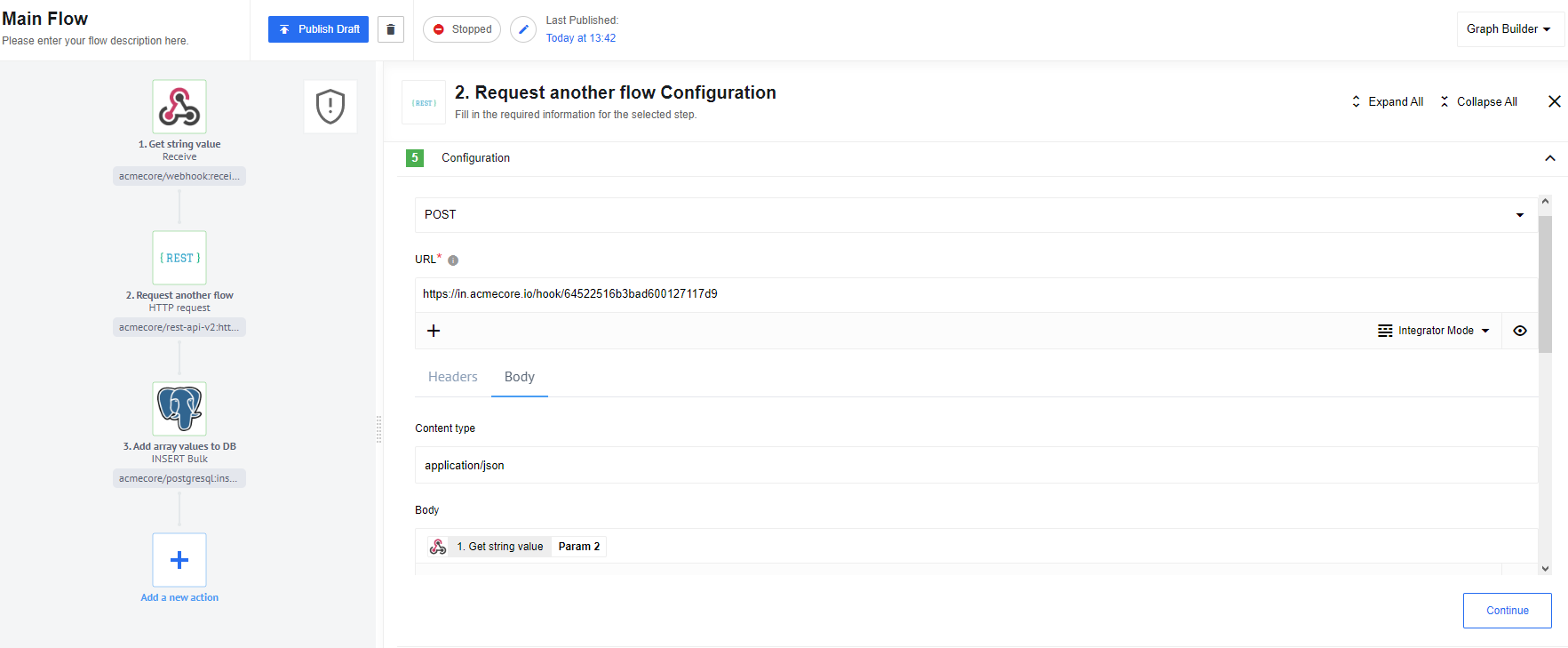The image size is (1568, 648).
Task: Open the Today at 13:42 link
Action: click(581, 38)
